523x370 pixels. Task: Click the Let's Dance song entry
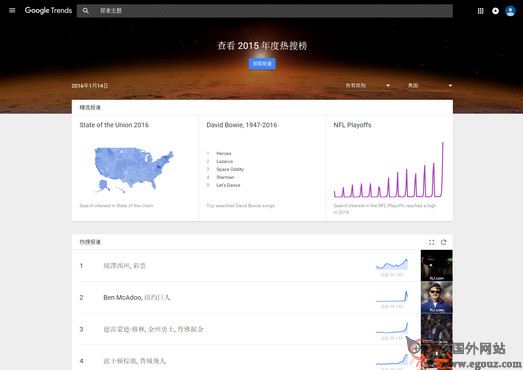(228, 185)
